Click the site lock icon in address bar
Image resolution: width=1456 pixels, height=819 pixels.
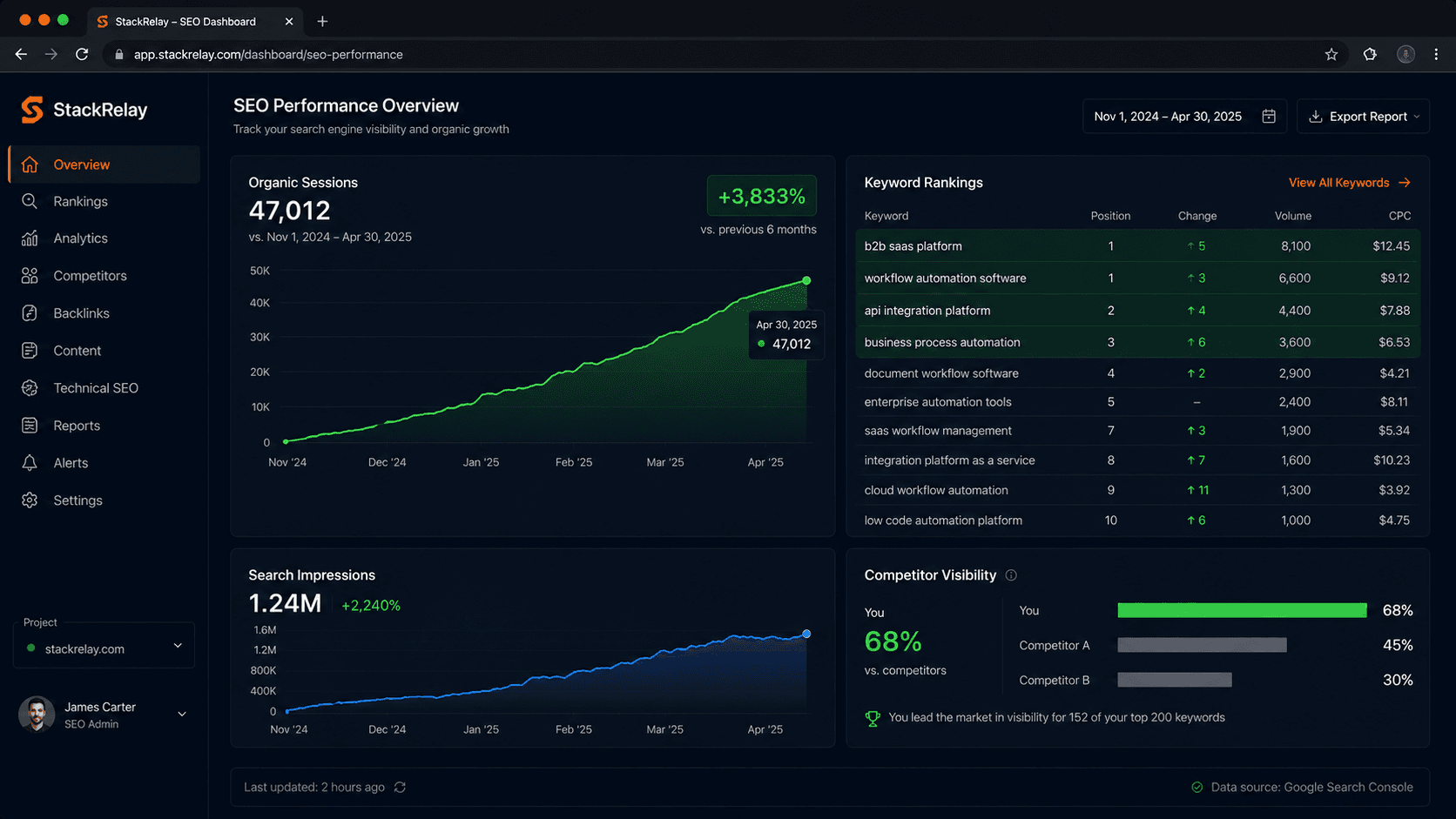tap(119, 54)
